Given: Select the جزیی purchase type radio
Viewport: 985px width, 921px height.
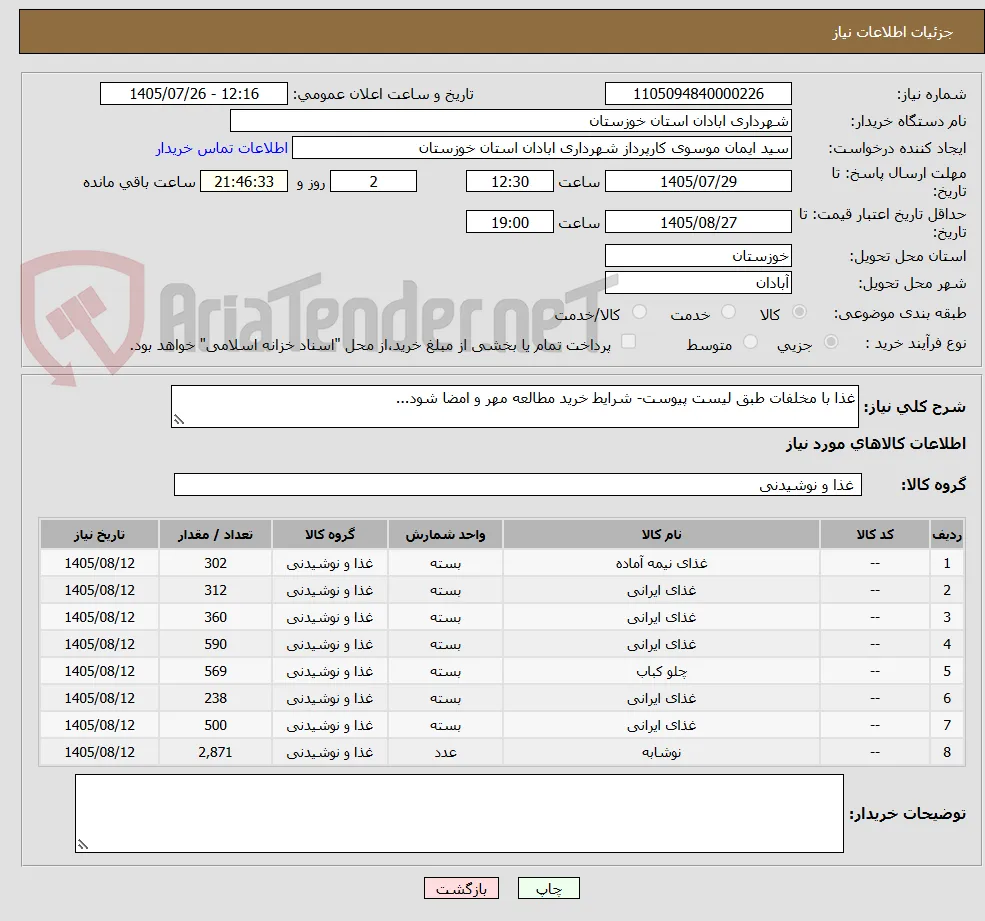Looking at the screenshot, I should point(830,342).
